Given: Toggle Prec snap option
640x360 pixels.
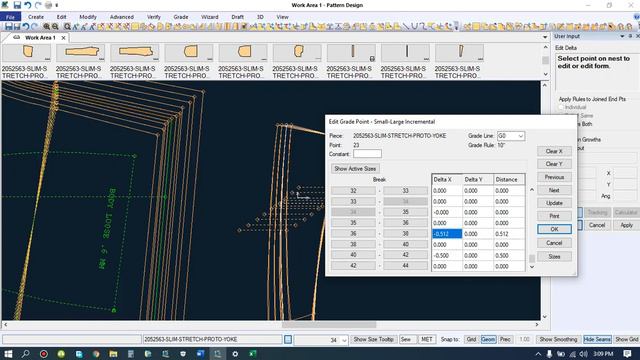Looking at the screenshot, I should click(x=505, y=340).
